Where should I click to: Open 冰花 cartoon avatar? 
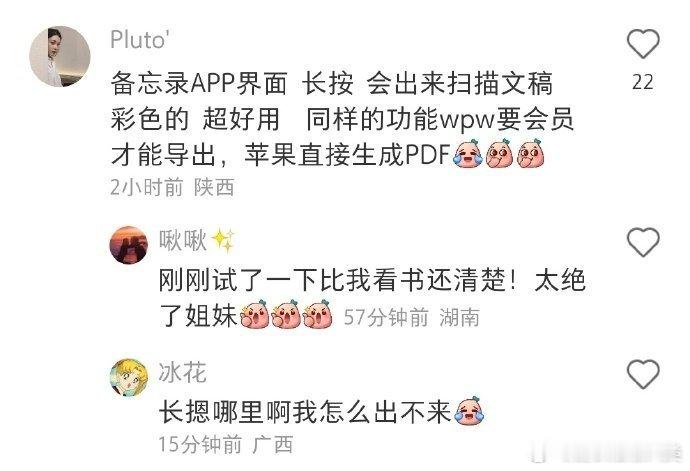[x=128, y=378]
